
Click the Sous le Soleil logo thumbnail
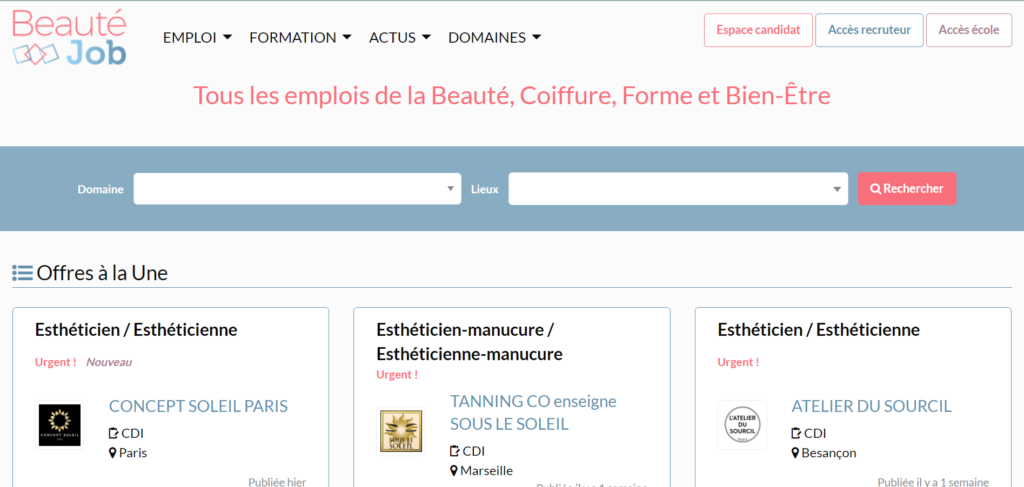(x=401, y=431)
